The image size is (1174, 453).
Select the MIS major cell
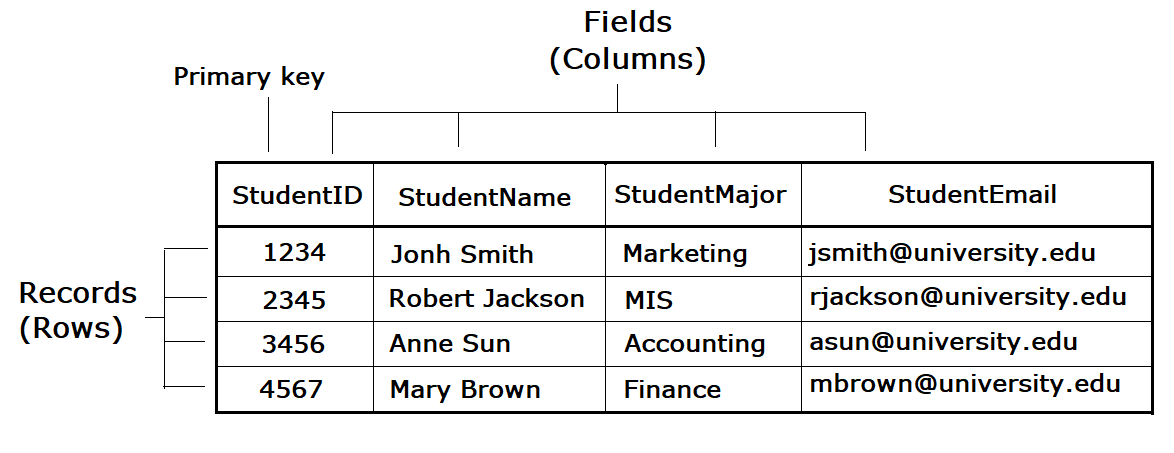tap(649, 299)
